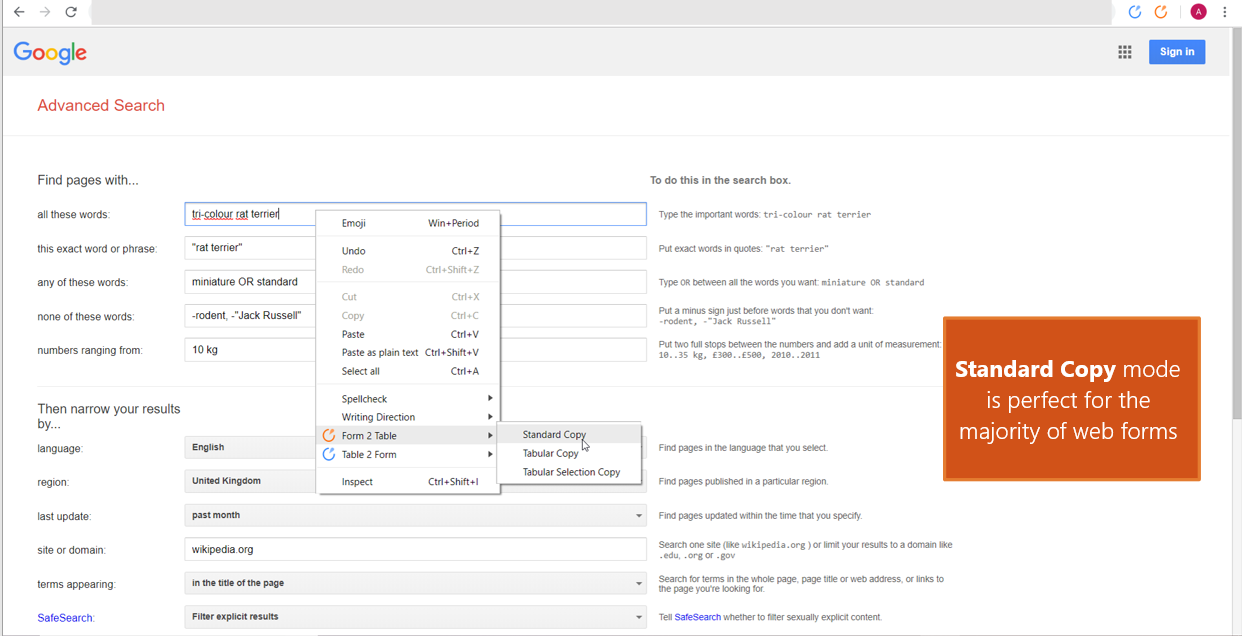Viewport: 1242px width, 636px height.
Task: Click the Google logo
Action: [50, 53]
